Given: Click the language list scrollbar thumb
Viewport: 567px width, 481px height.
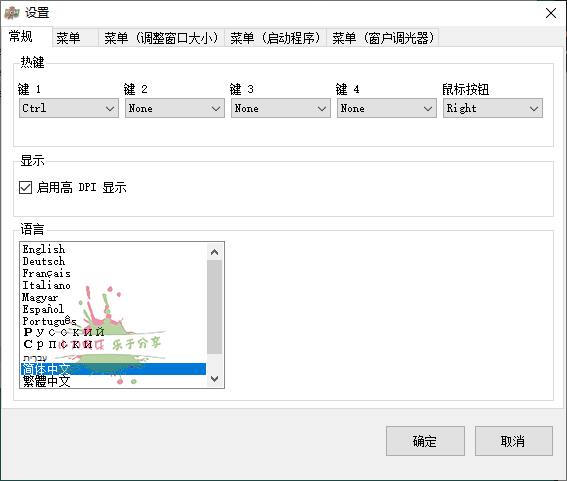Looking at the screenshot, I should click(214, 307).
